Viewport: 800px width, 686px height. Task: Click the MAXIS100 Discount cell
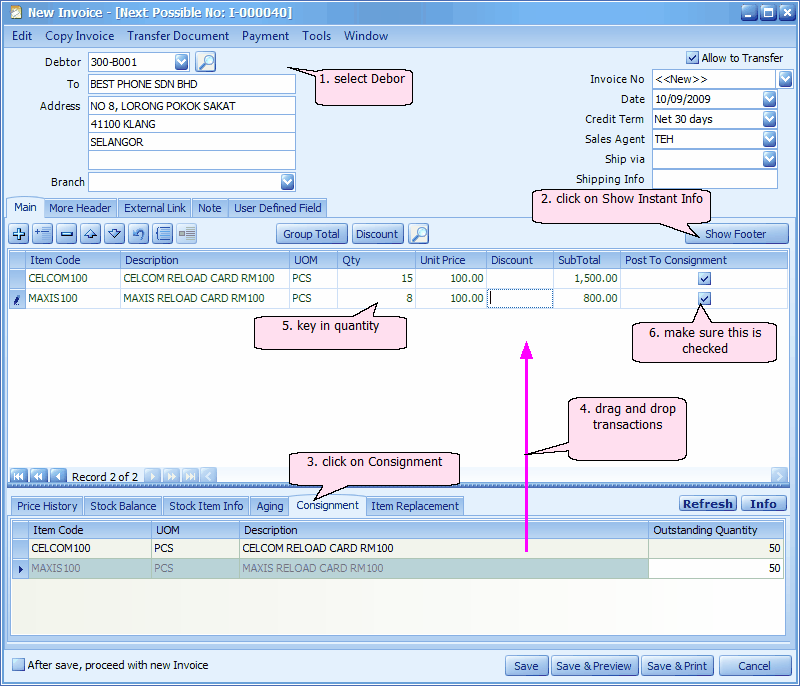tap(520, 298)
